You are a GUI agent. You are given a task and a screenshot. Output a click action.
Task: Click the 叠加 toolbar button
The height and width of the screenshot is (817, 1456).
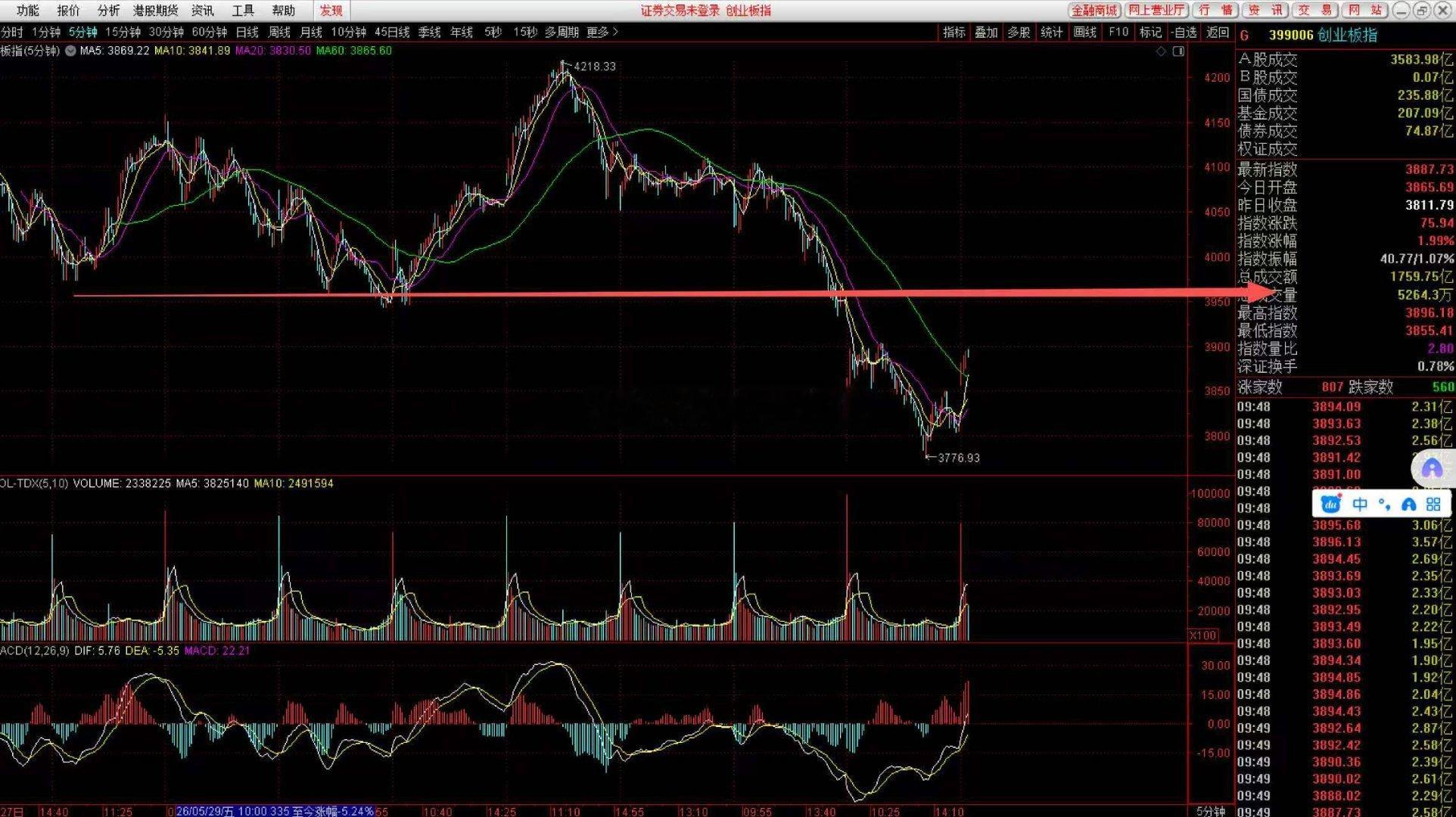coord(986,33)
